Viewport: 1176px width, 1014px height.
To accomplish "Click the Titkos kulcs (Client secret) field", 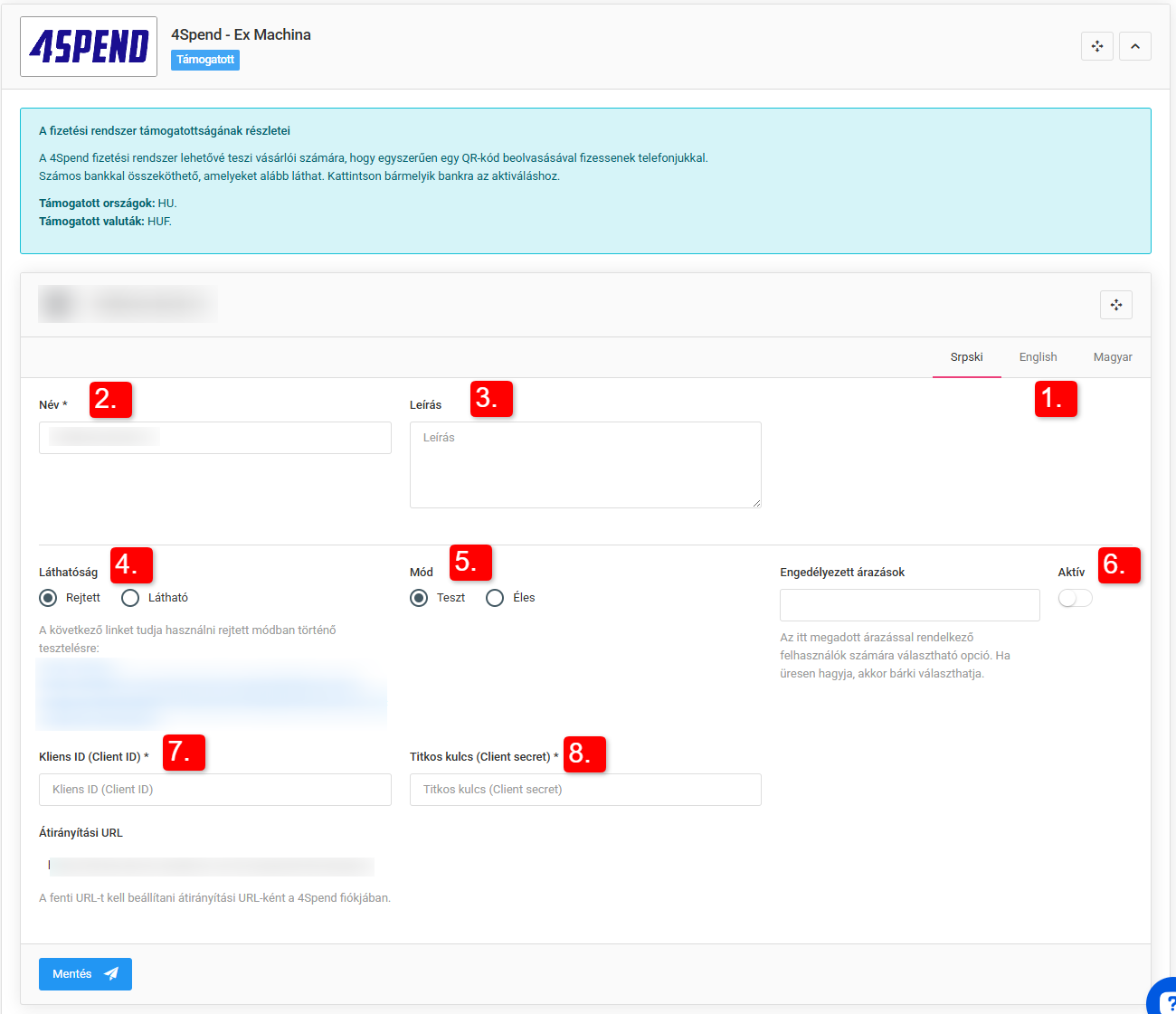I will [584, 790].
